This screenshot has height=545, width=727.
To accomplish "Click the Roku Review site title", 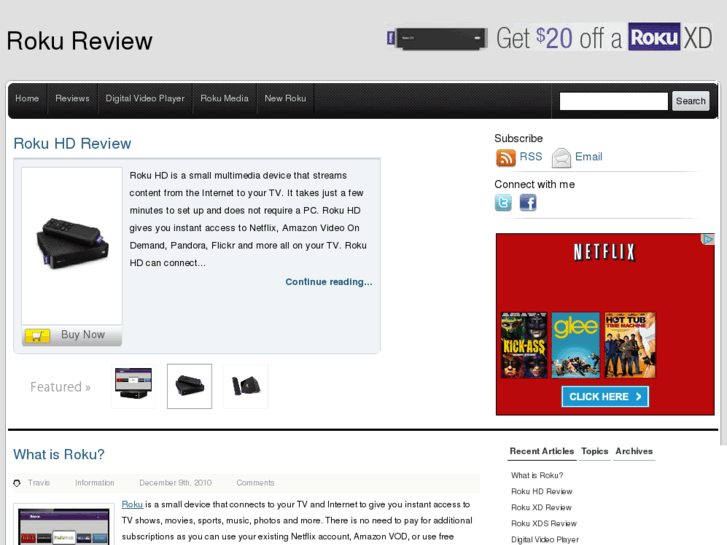I will (79, 41).
